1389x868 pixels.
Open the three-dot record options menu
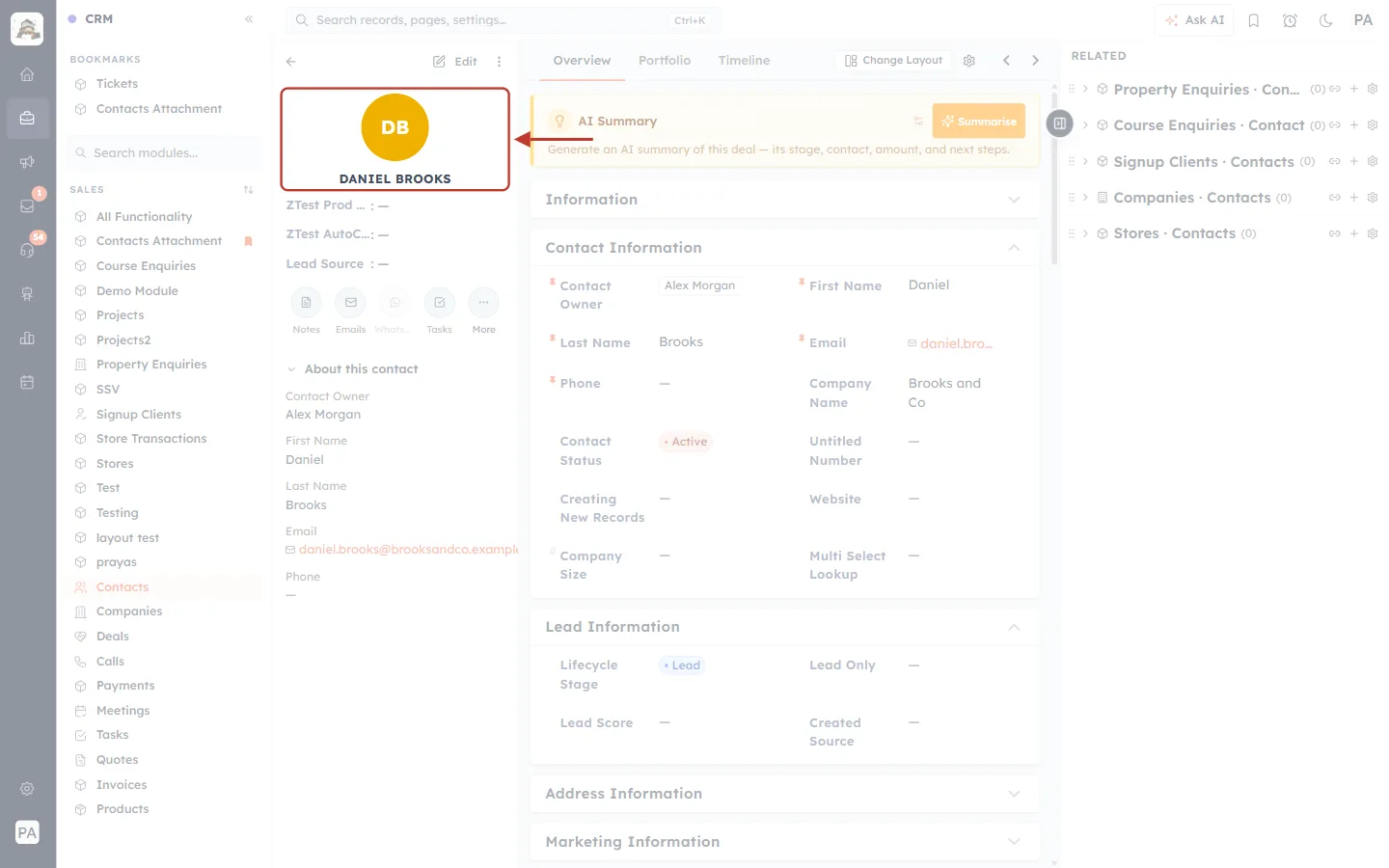click(x=499, y=62)
